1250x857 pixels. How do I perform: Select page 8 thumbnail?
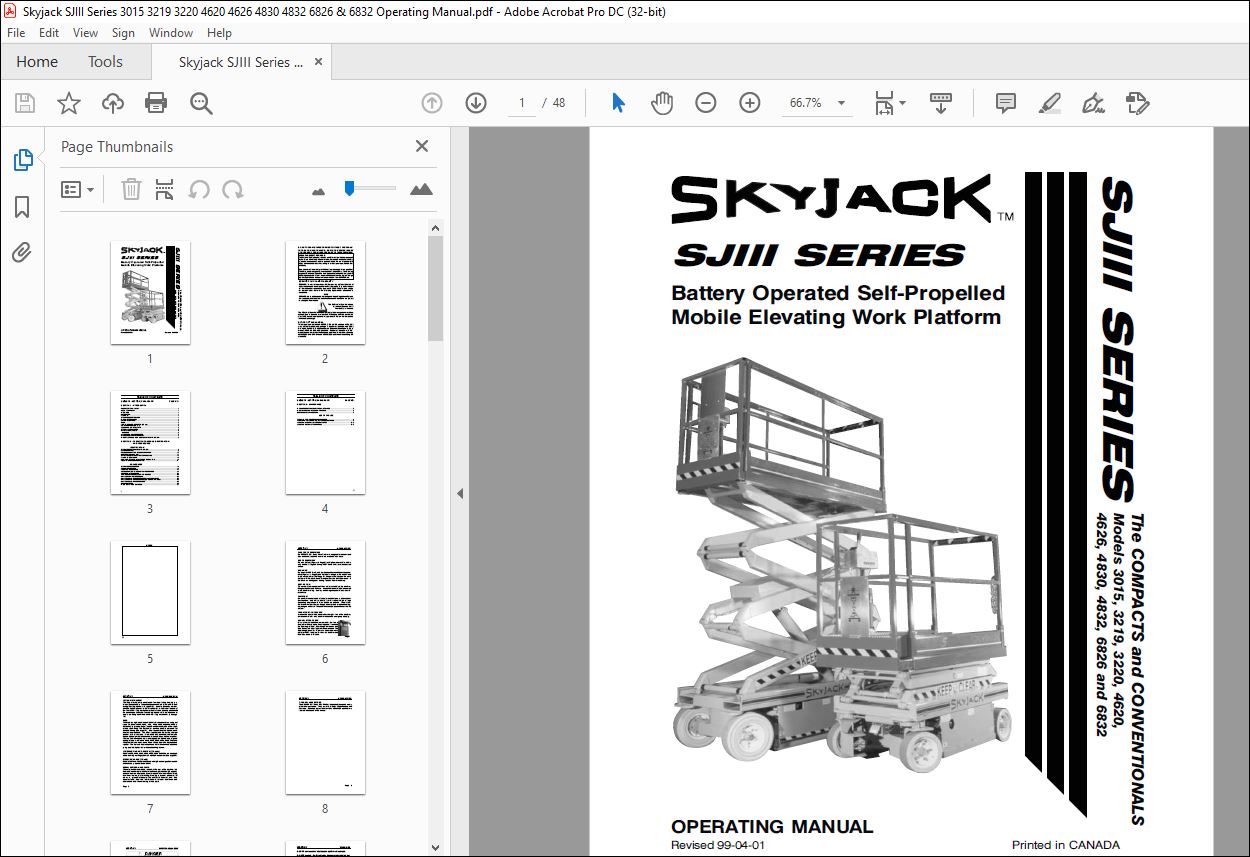[325, 742]
